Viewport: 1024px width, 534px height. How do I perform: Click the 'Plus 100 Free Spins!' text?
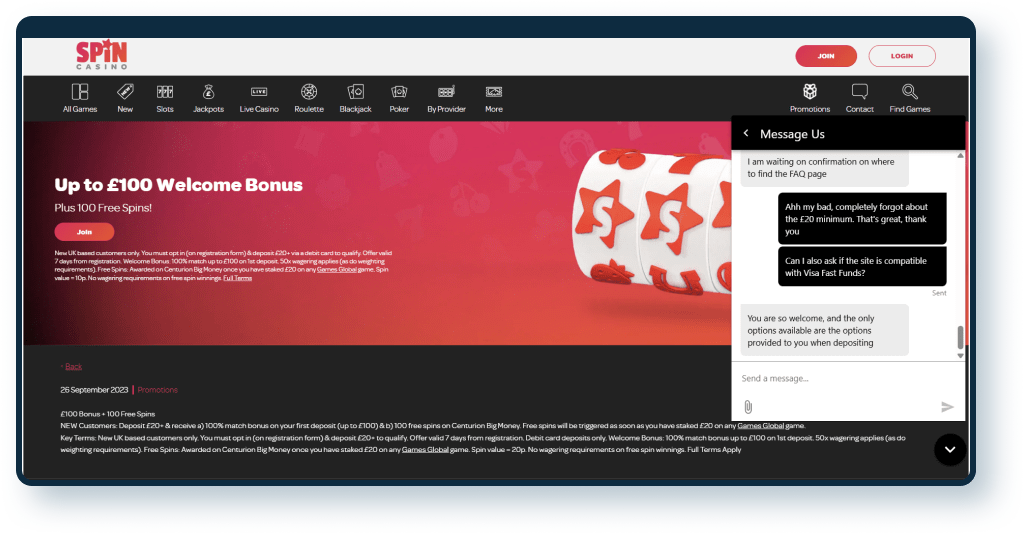coord(103,208)
